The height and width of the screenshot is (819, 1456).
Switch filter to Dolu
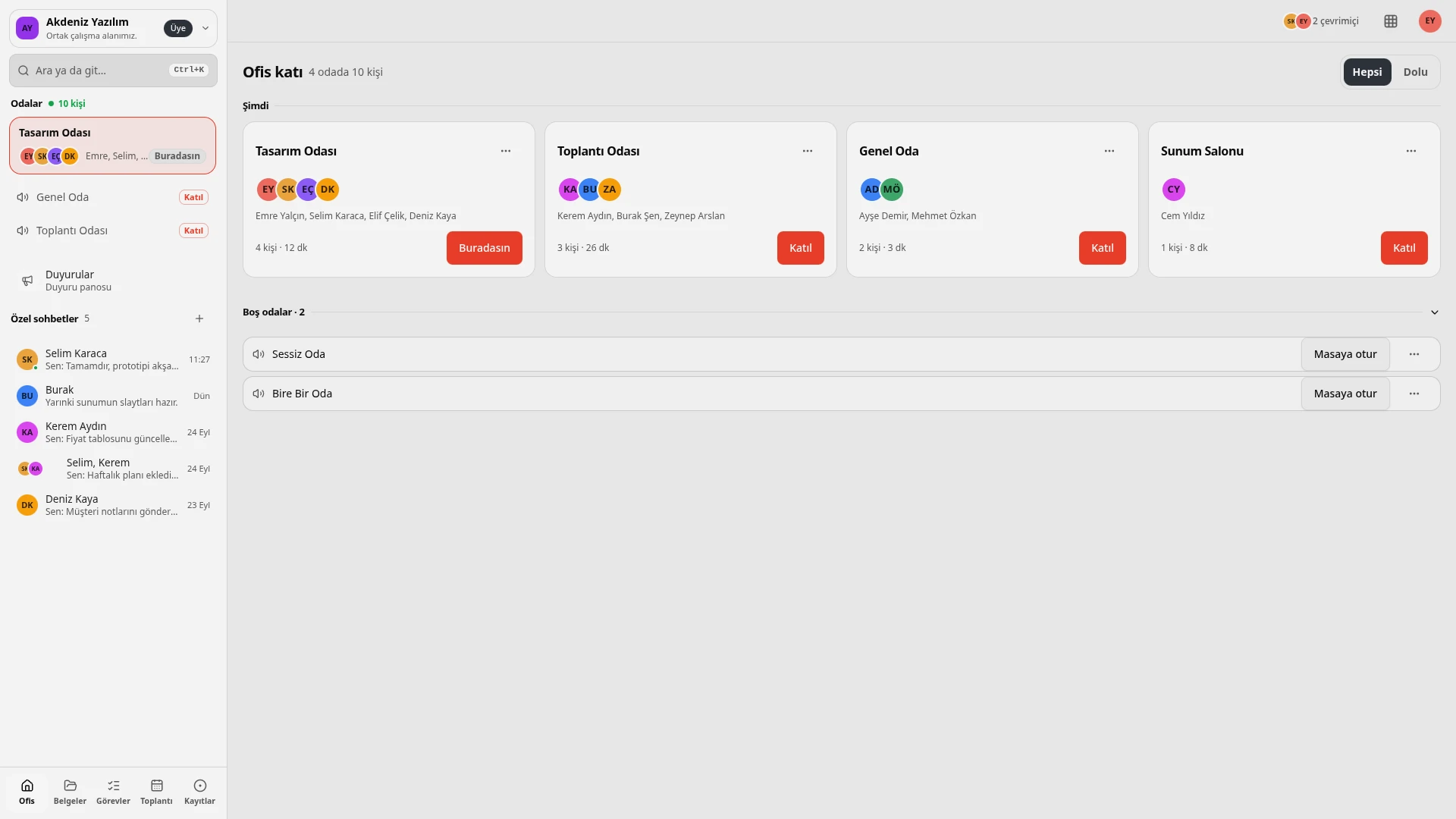(1415, 72)
